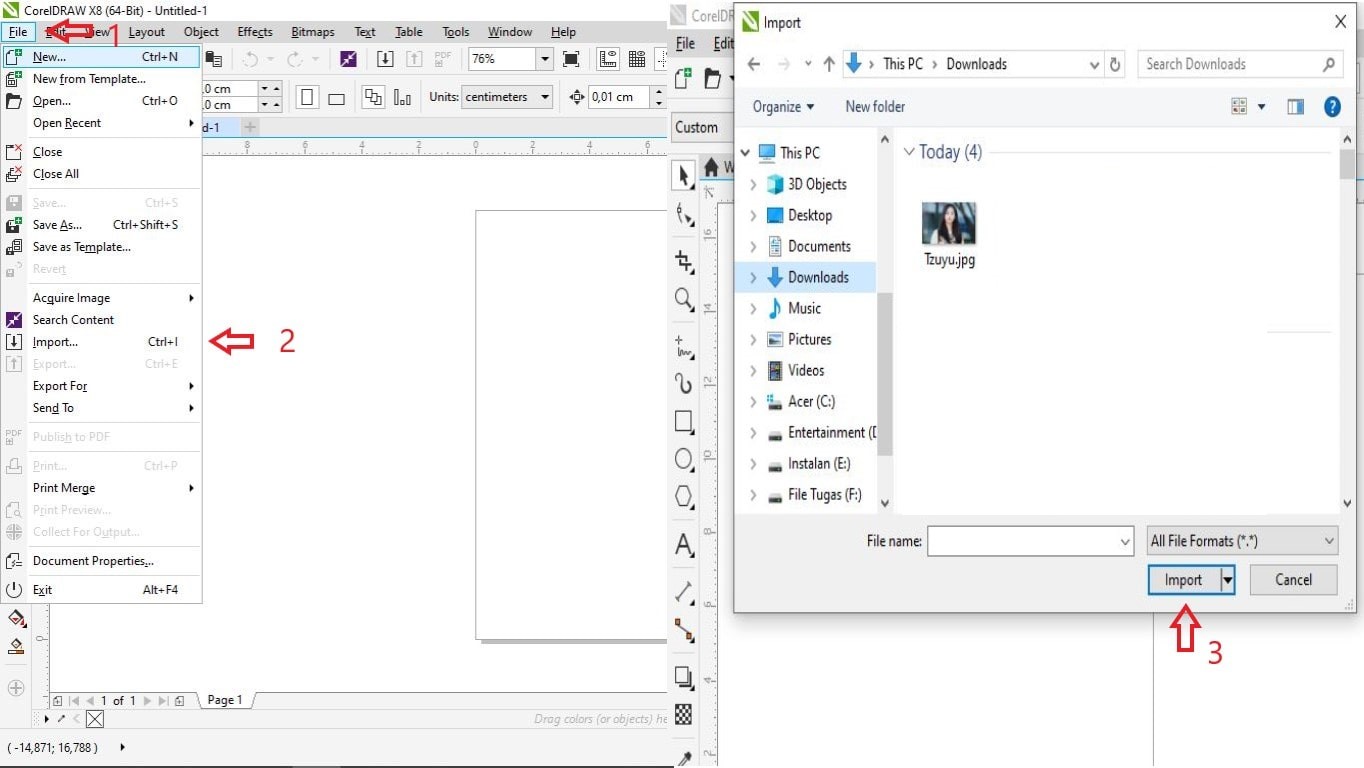
Task: Click the No Color swatch with X
Action: (x=95, y=719)
